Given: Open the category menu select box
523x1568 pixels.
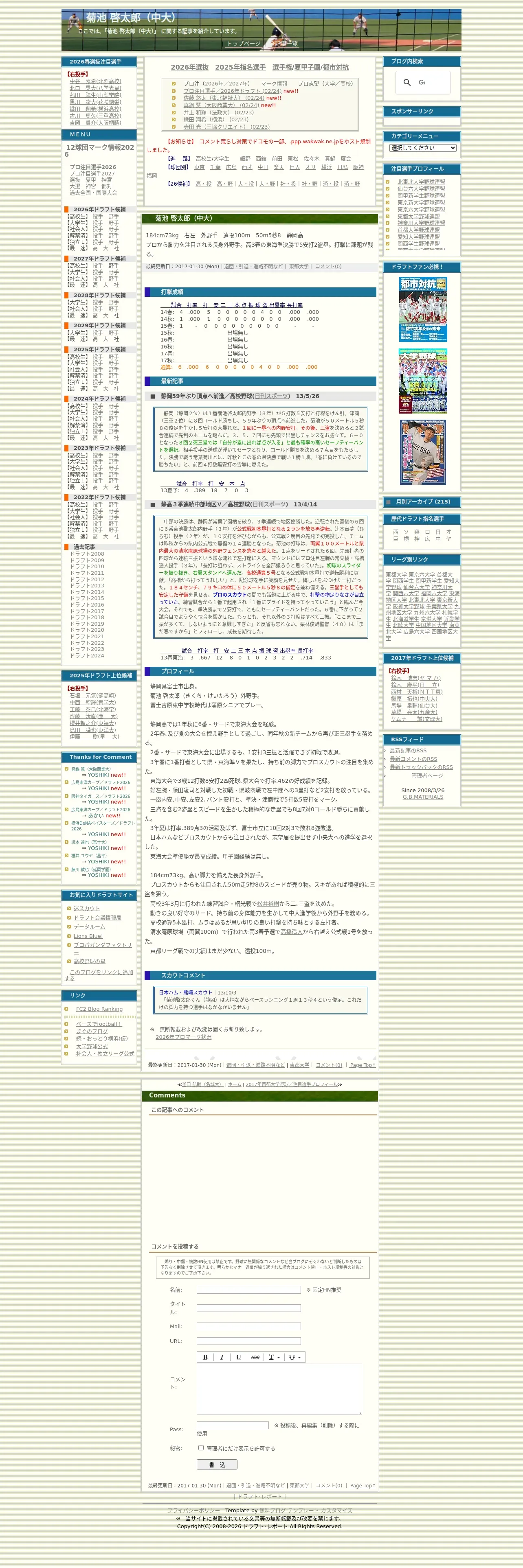Looking at the screenshot, I should (422, 148).
